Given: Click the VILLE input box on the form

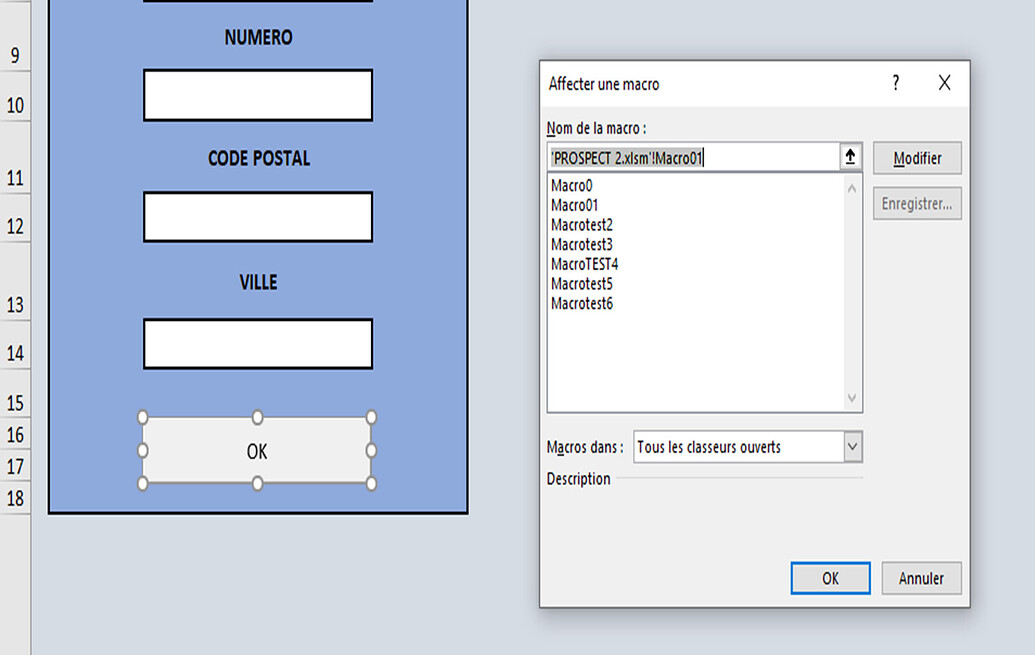Looking at the screenshot, I should point(257,343).
